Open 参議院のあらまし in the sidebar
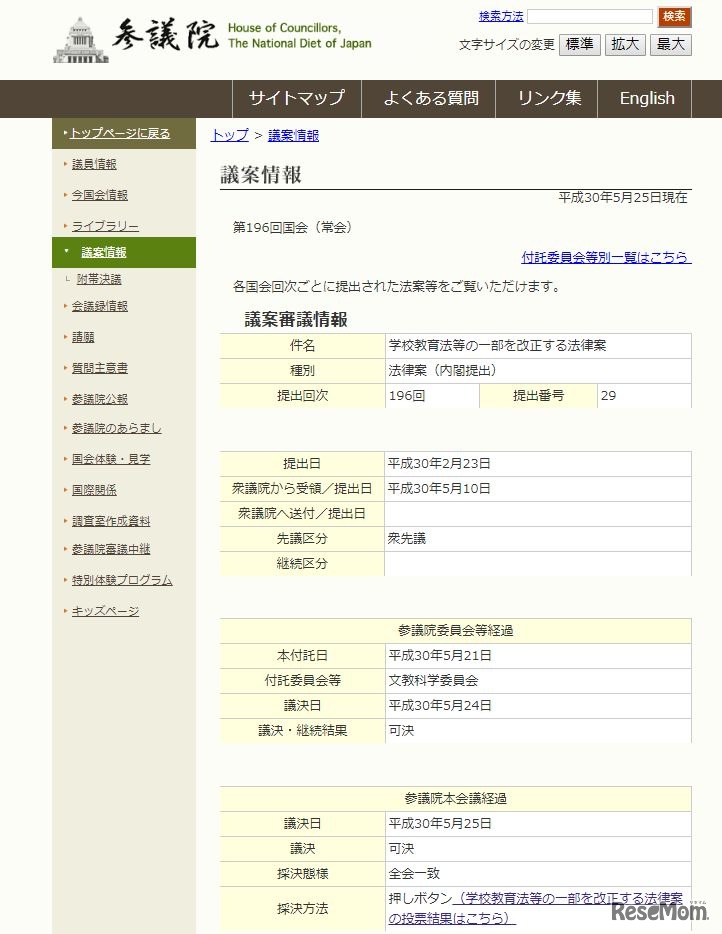This screenshot has height=934, width=722. [116, 428]
